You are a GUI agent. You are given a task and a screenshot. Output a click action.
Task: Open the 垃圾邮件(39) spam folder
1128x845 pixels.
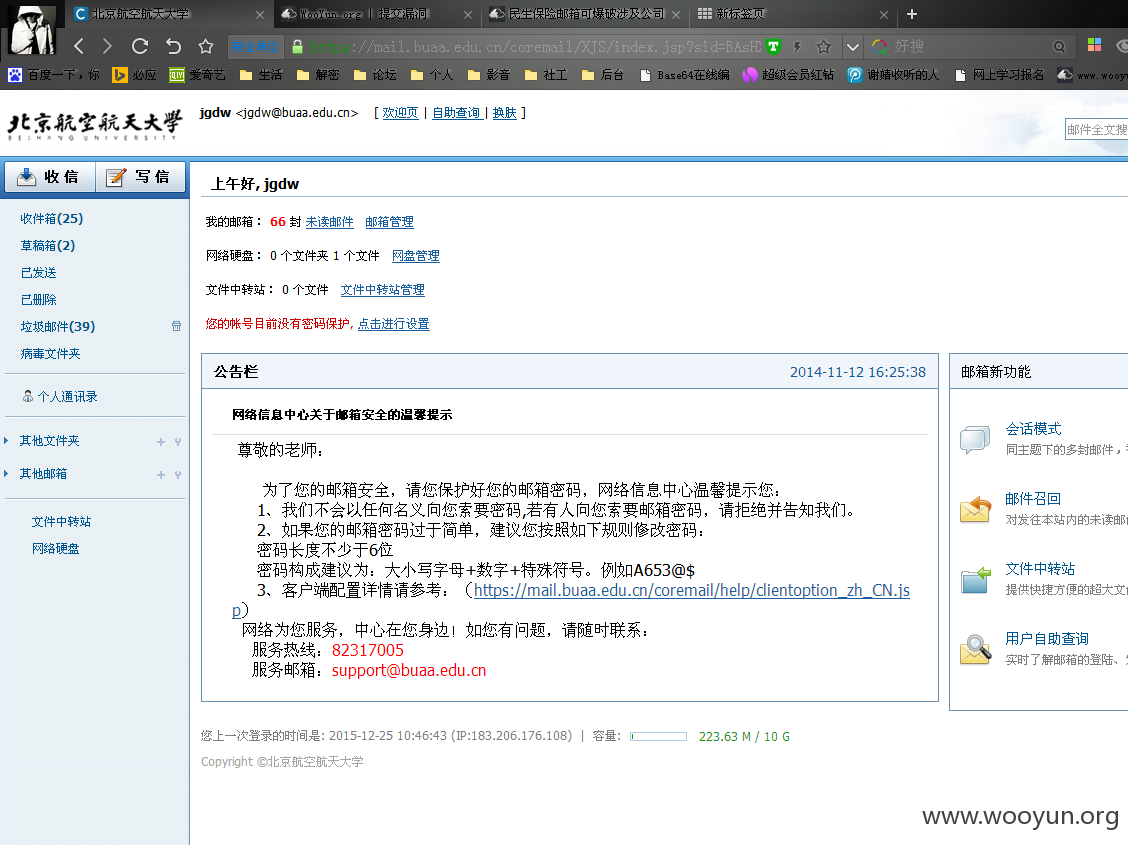[58, 326]
